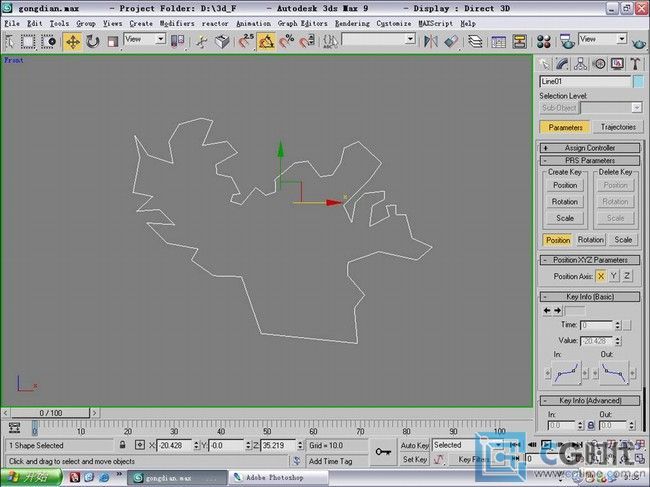Switch to the Hierarchy panel icon
Screen dimensions: 650x487
(x=582, y=63)
